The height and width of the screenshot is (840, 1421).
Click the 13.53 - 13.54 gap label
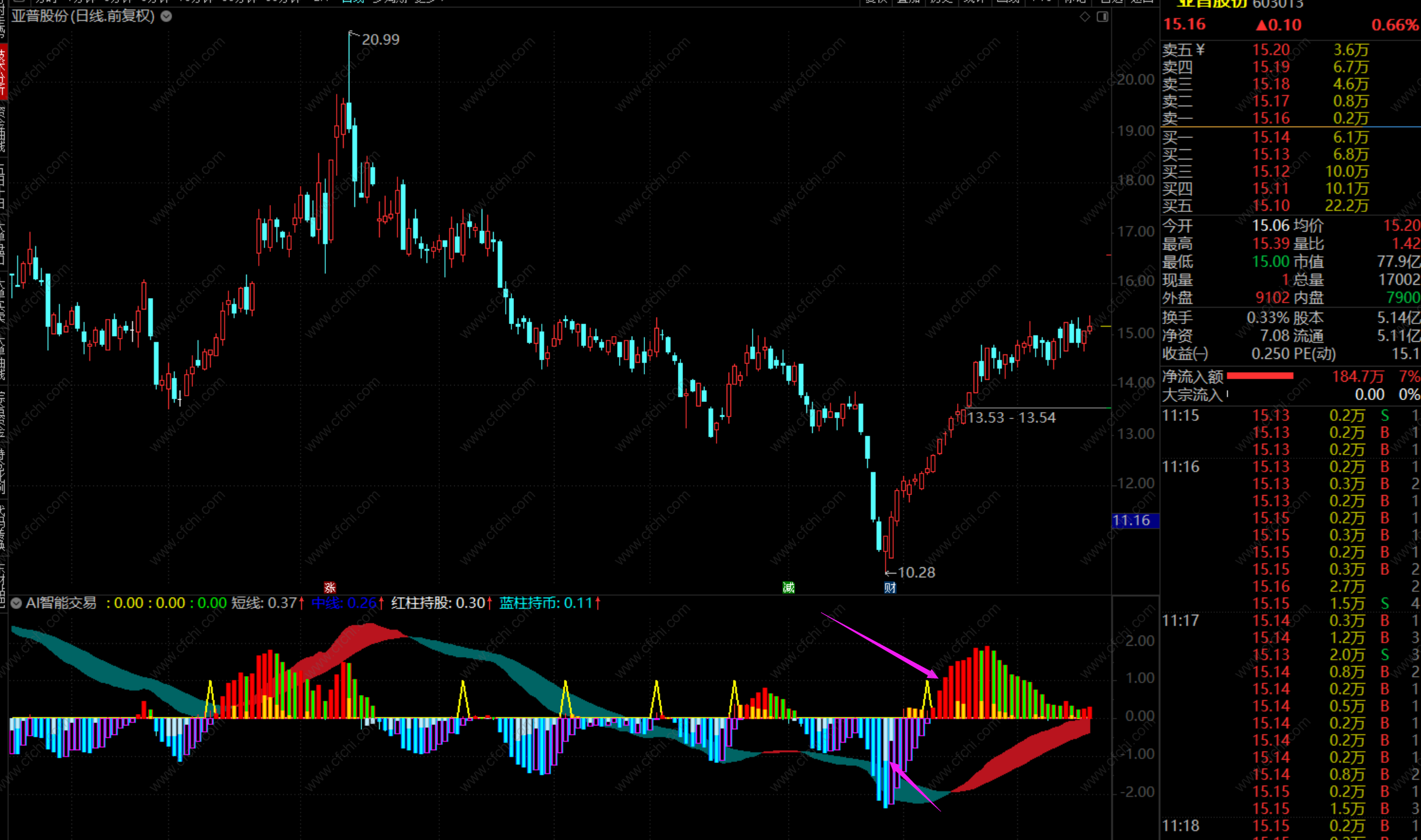(x=1011, y=418)
